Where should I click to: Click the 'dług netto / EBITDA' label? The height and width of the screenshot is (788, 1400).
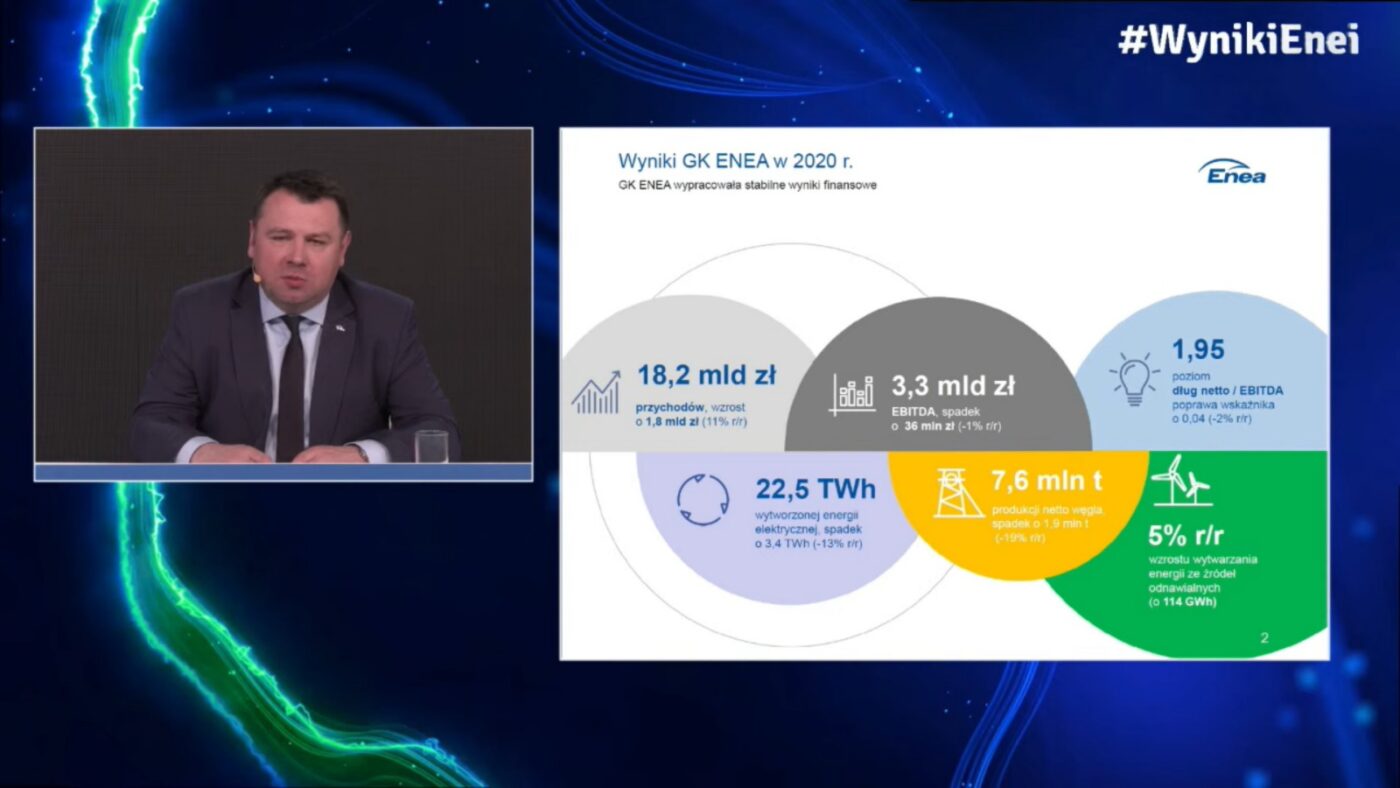[1228, 390]
